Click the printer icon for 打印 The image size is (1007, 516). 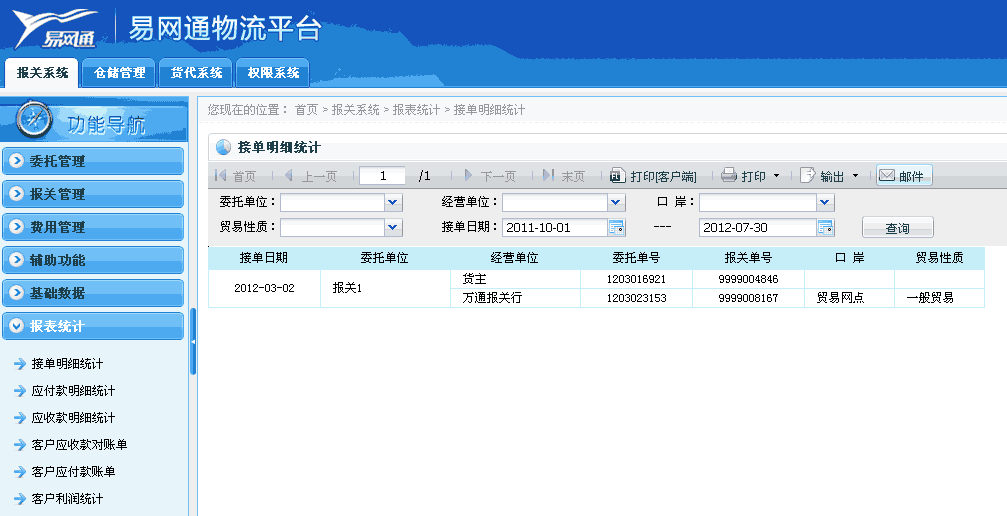click(x=728, y=175)
